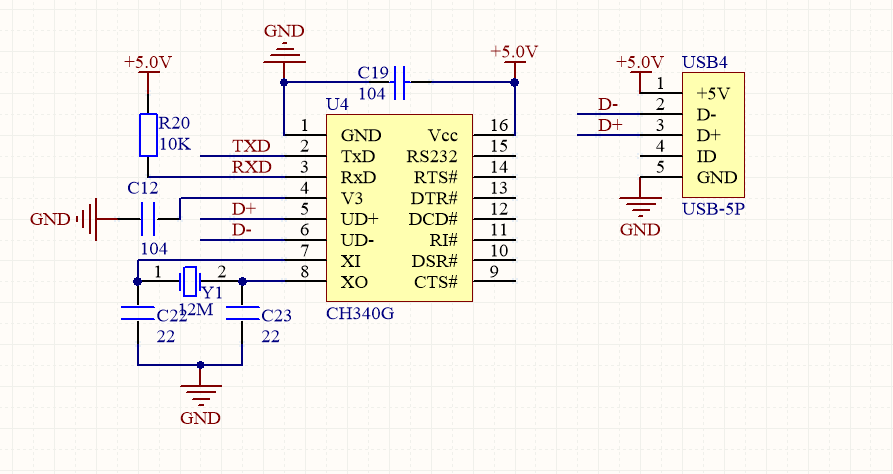This screenshot has height=474, width=893.
Task: Click the ID pin name on USB4
Action: [707, 156]
